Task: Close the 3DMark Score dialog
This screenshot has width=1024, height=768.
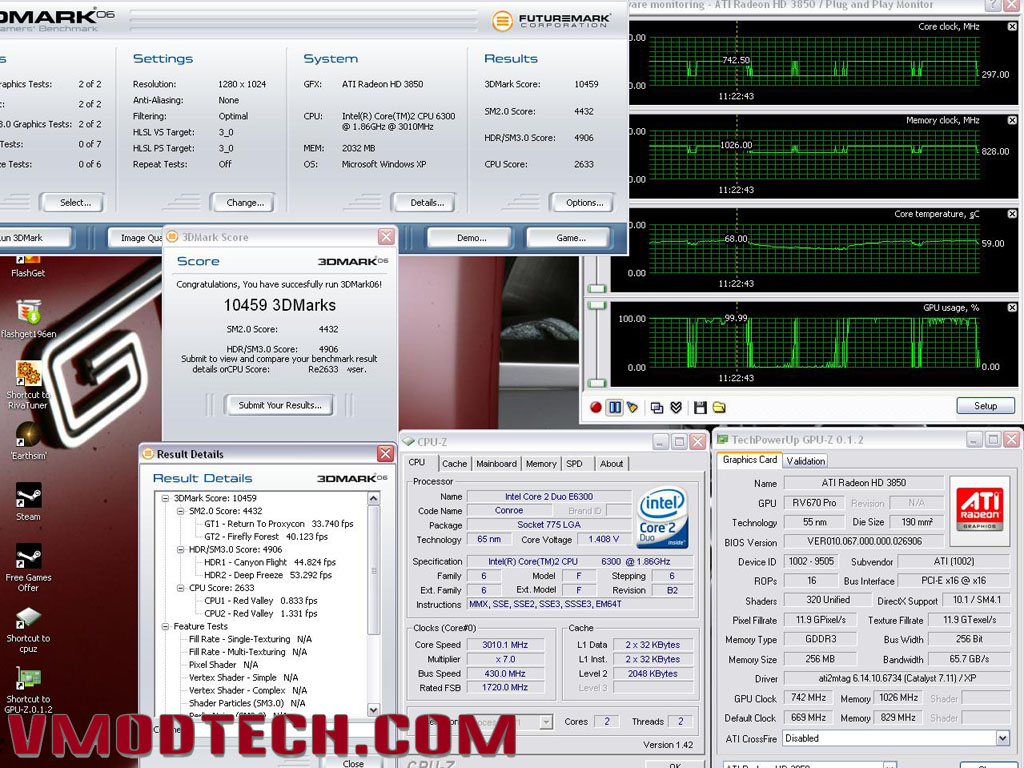Action: click(386, 236)
